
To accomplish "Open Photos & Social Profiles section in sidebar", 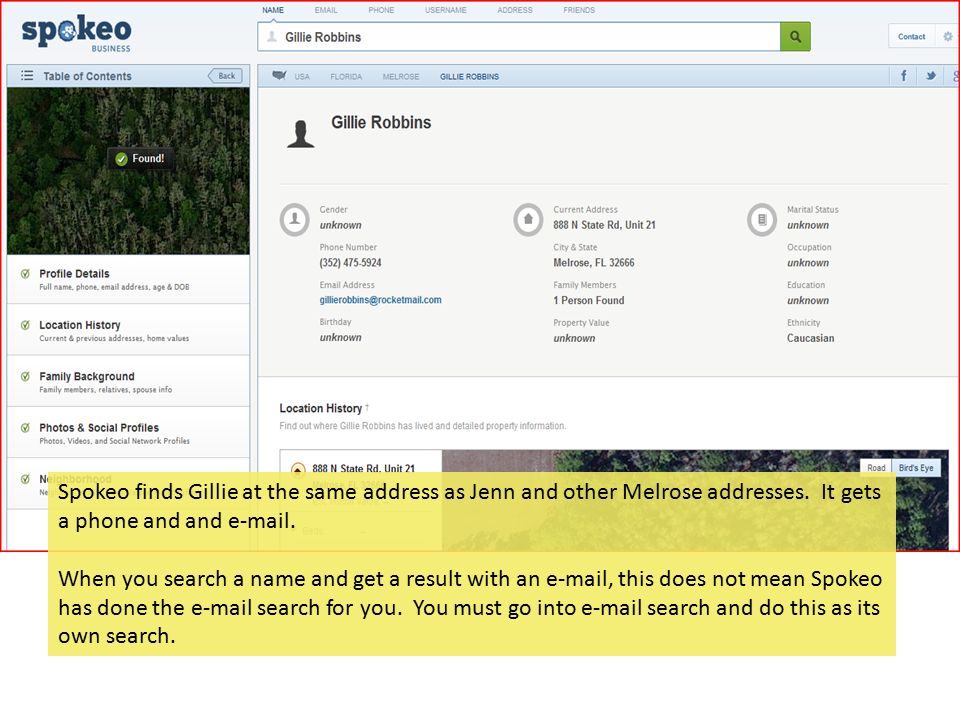I will pos(128,433).
